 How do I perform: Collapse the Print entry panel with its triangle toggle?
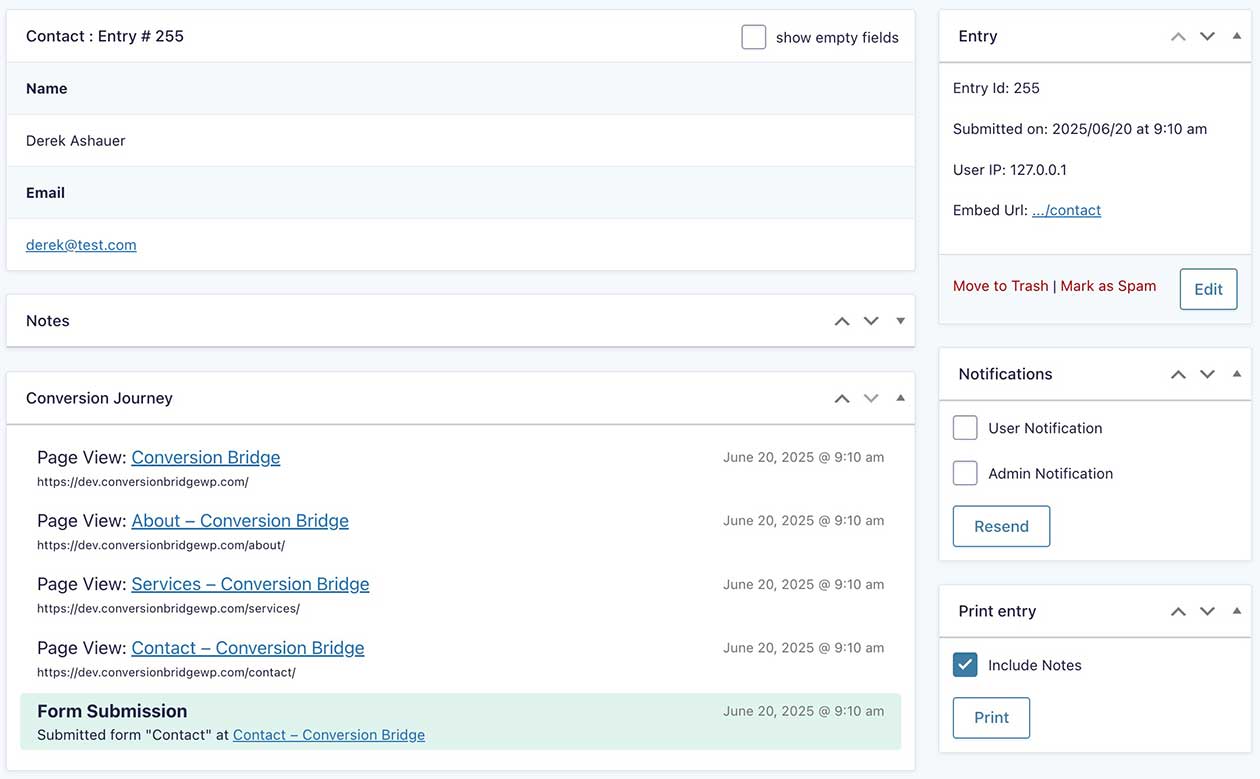(x=1236, y=610)
